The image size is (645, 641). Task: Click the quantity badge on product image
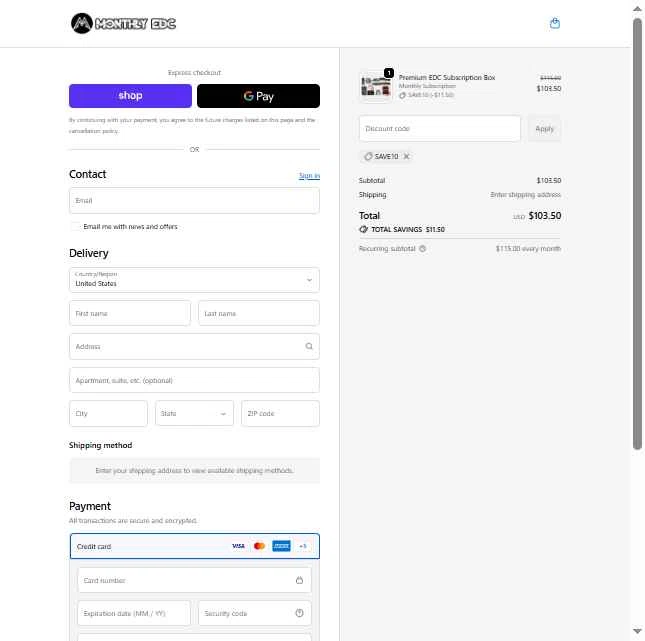click(389, 73)
